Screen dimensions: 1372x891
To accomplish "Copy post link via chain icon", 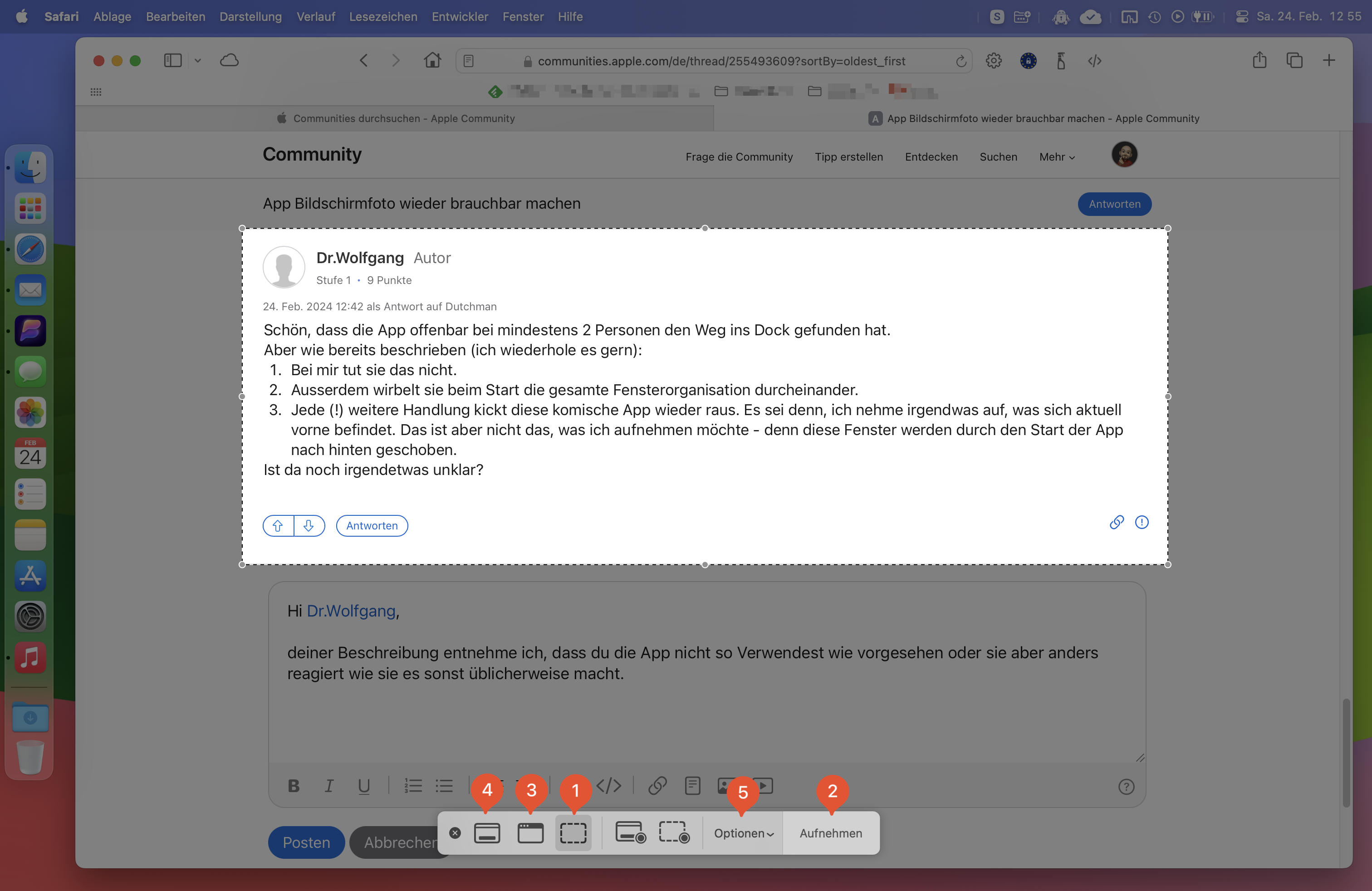I will [x=1117, y=522].
